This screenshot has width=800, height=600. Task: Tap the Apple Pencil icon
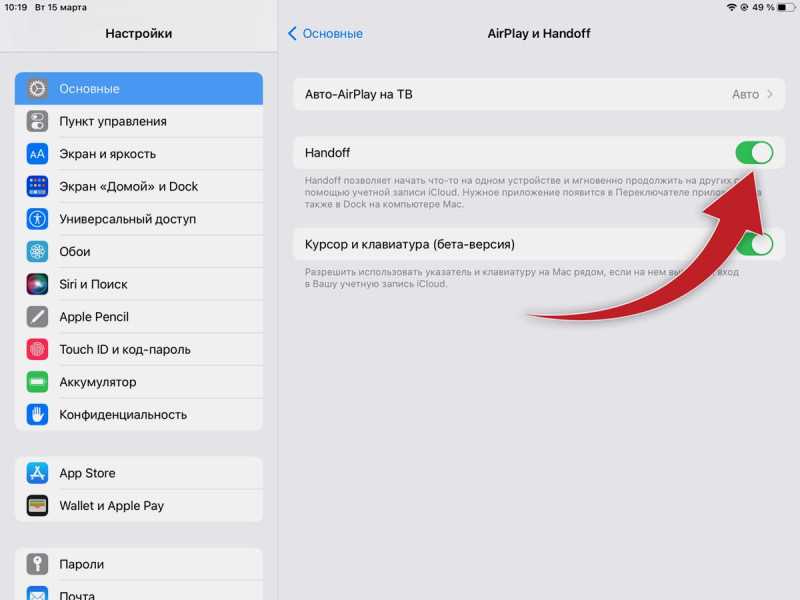pos(37,317)
